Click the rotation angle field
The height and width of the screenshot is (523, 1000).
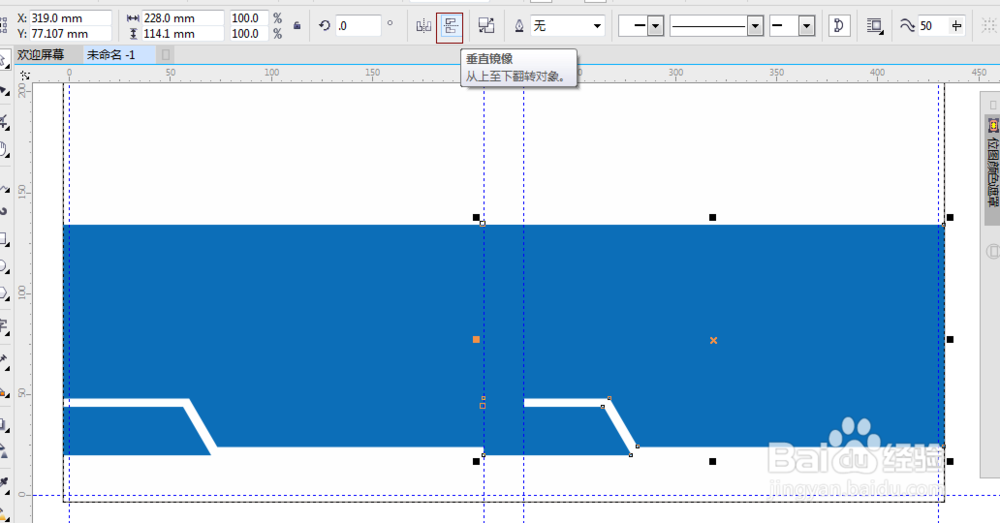358,26
